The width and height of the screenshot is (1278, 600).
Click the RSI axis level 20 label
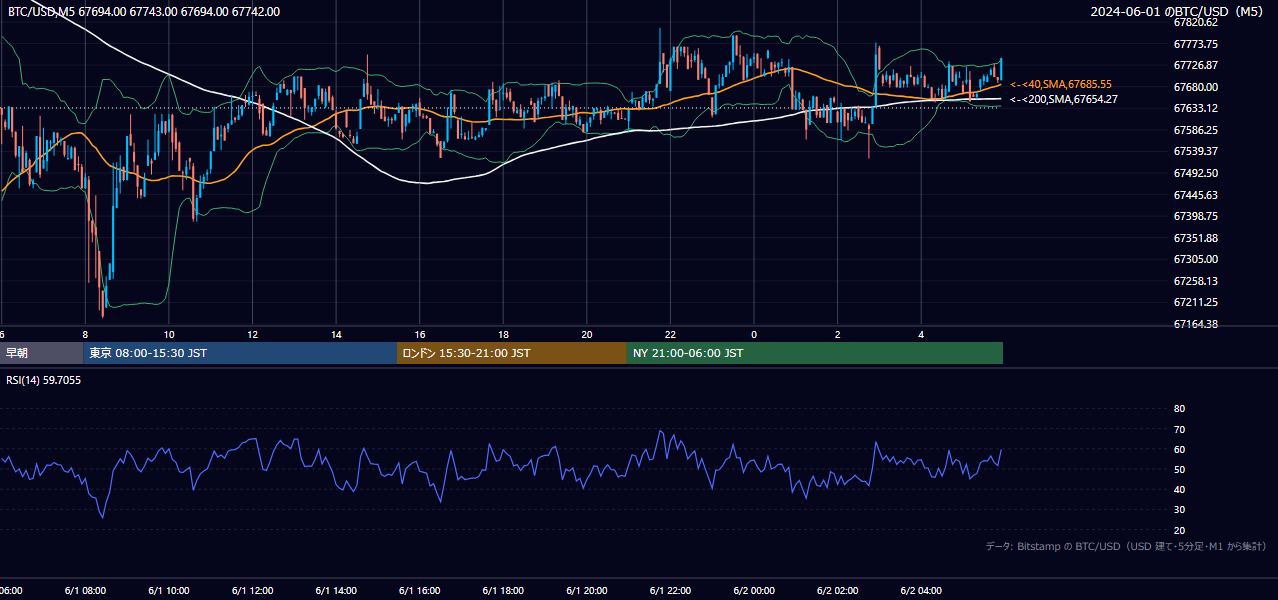coord(1179,530)
